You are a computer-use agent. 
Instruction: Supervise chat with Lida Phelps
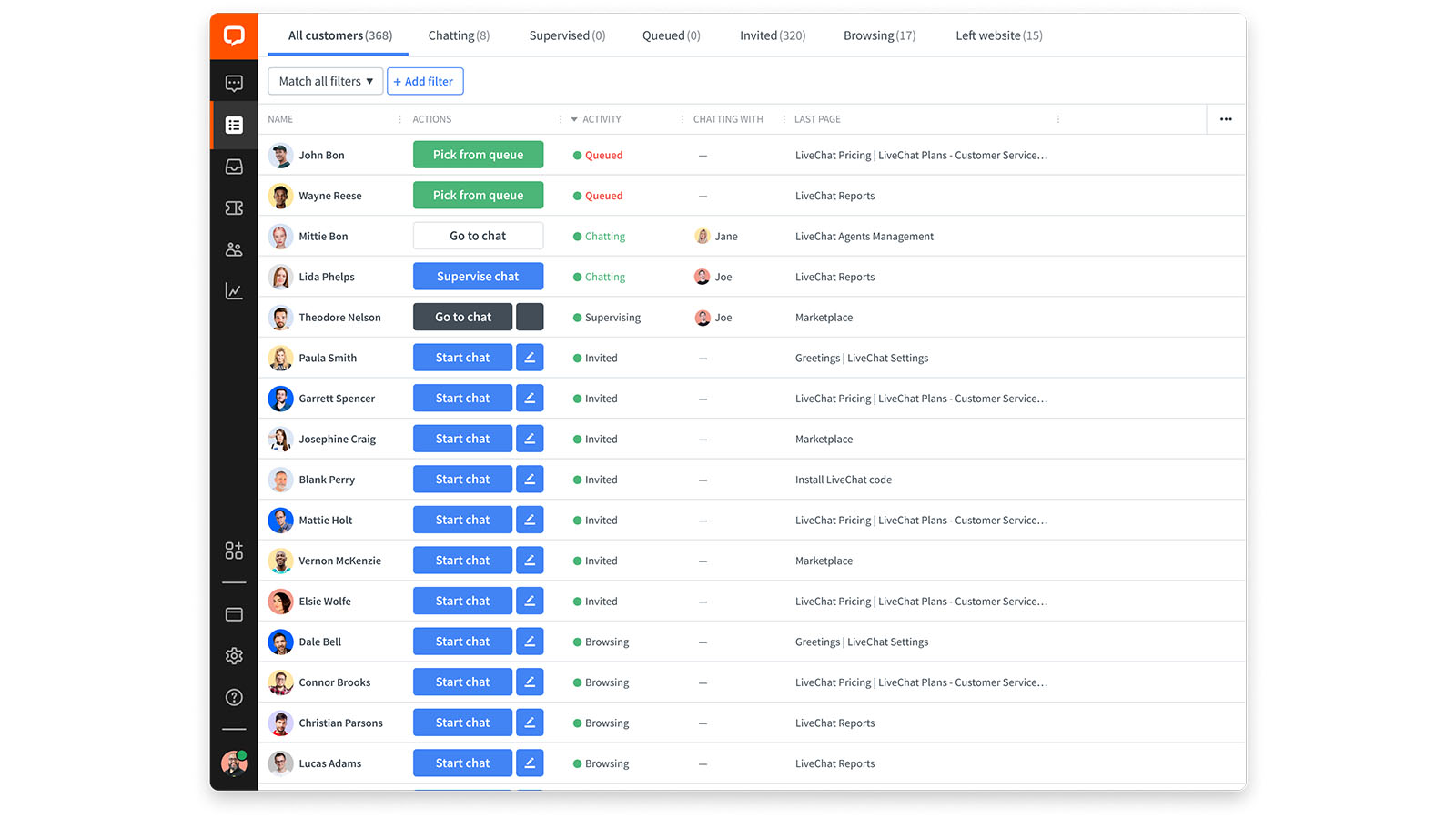478,276
